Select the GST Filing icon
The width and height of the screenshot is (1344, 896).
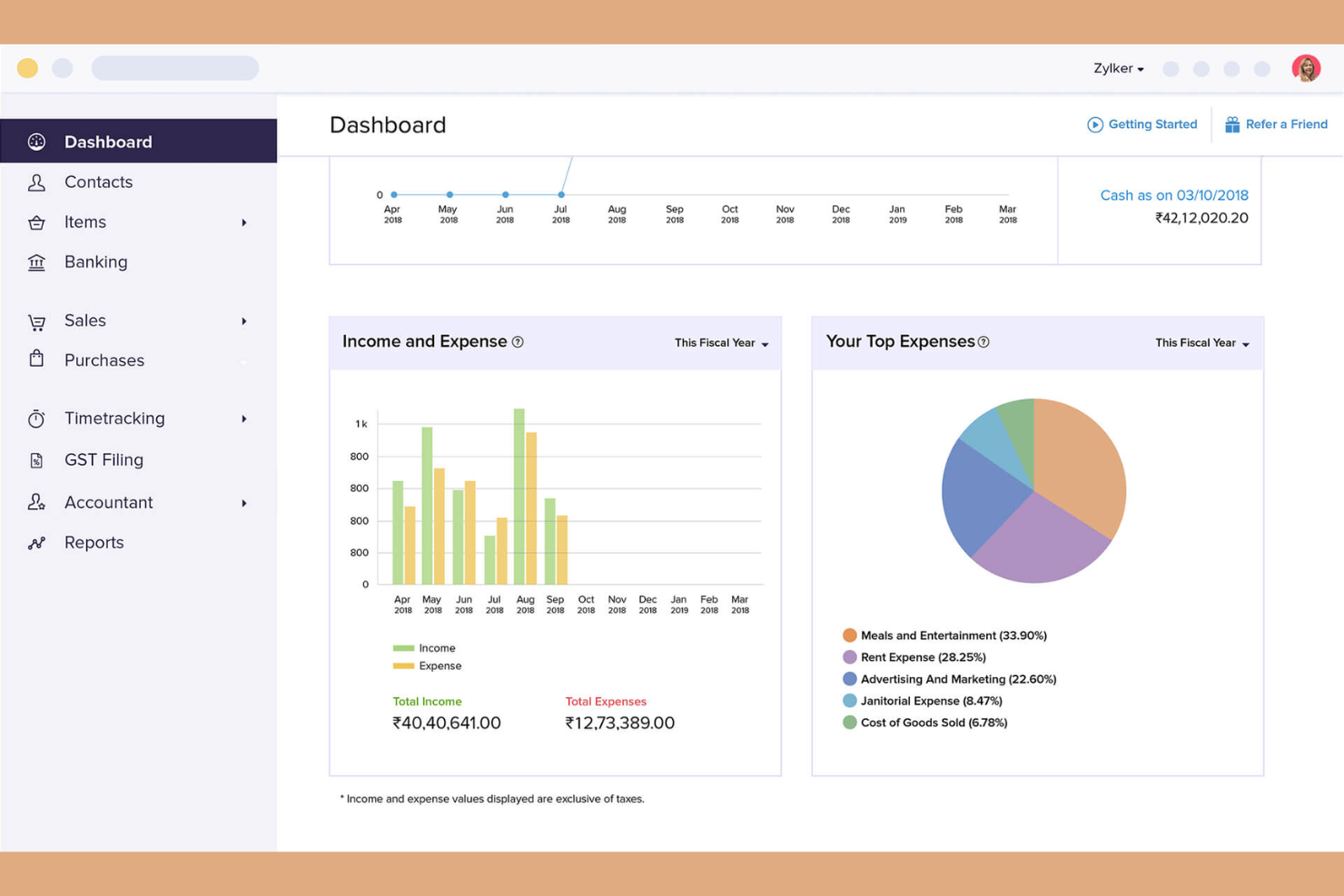pyautogui.click(x=36, y=459)
